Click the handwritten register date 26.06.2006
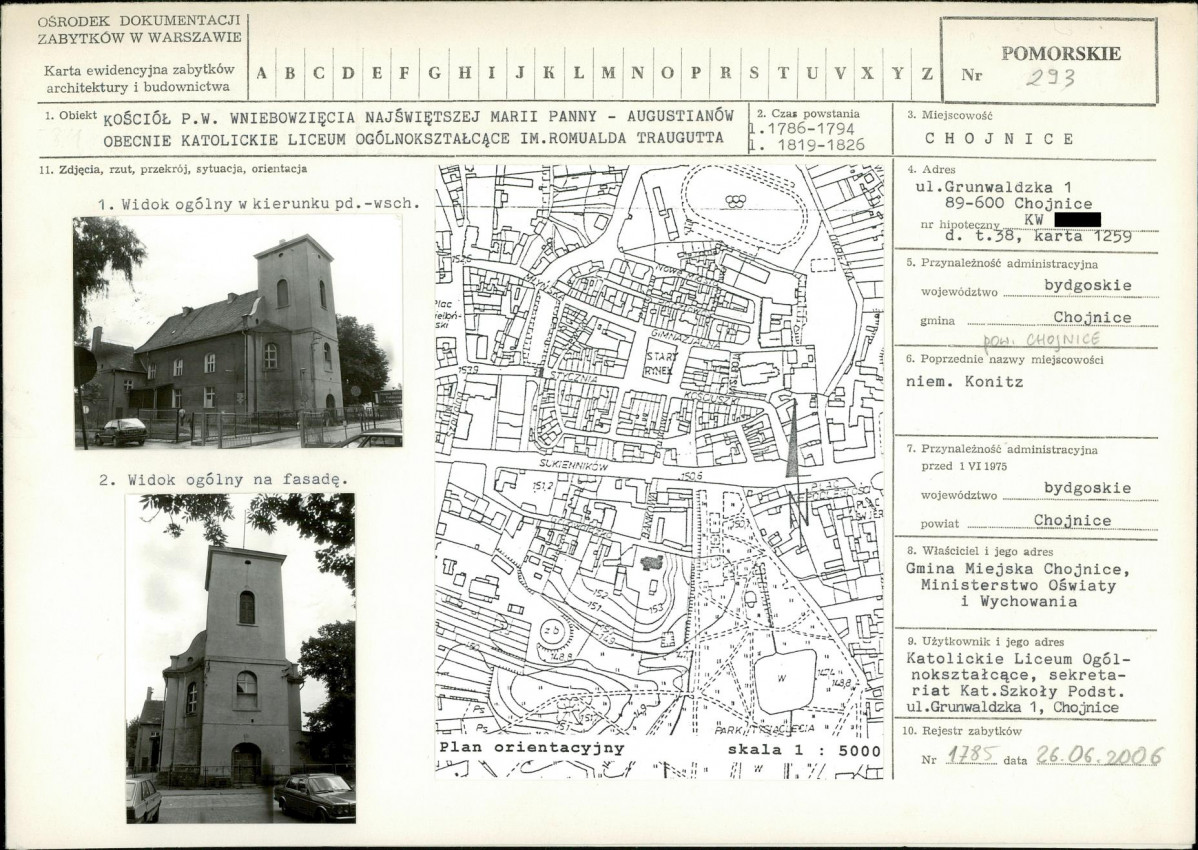 coord(1099,756)
